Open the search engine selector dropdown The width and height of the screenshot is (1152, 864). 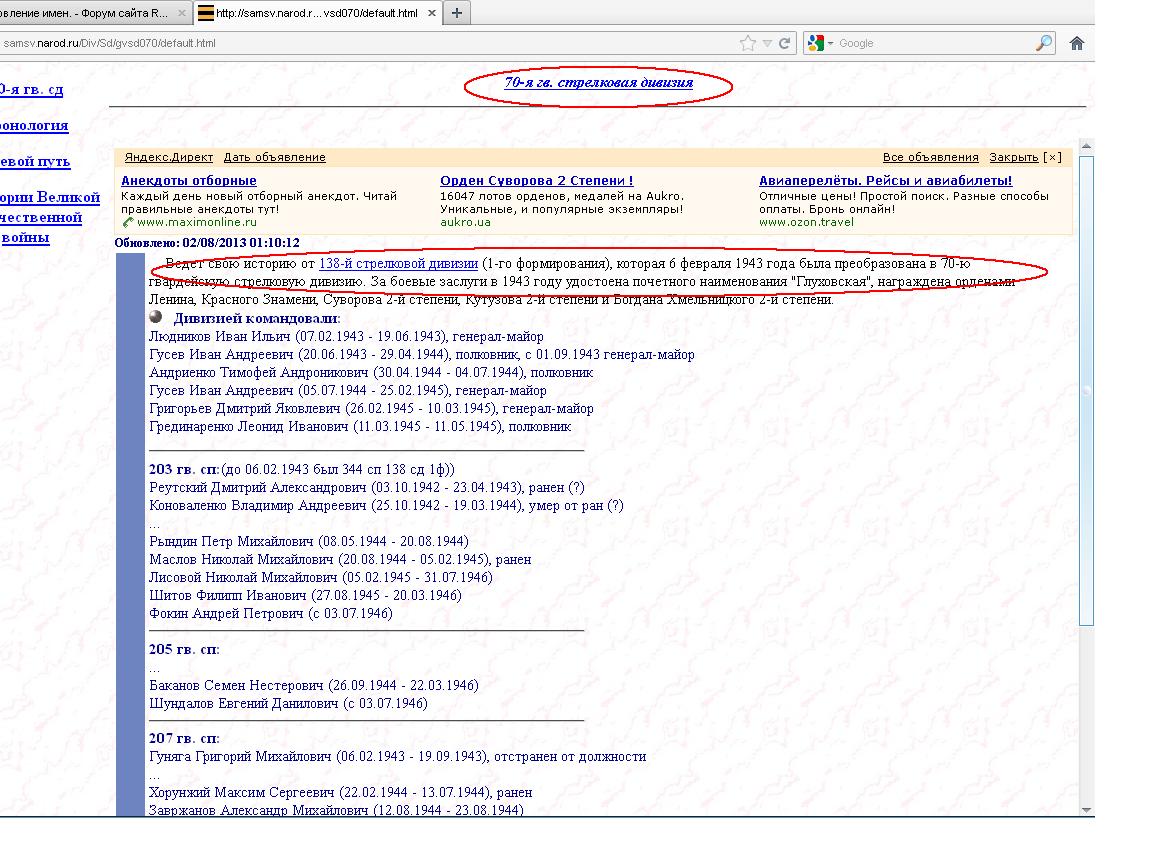(x=820, y=43)
